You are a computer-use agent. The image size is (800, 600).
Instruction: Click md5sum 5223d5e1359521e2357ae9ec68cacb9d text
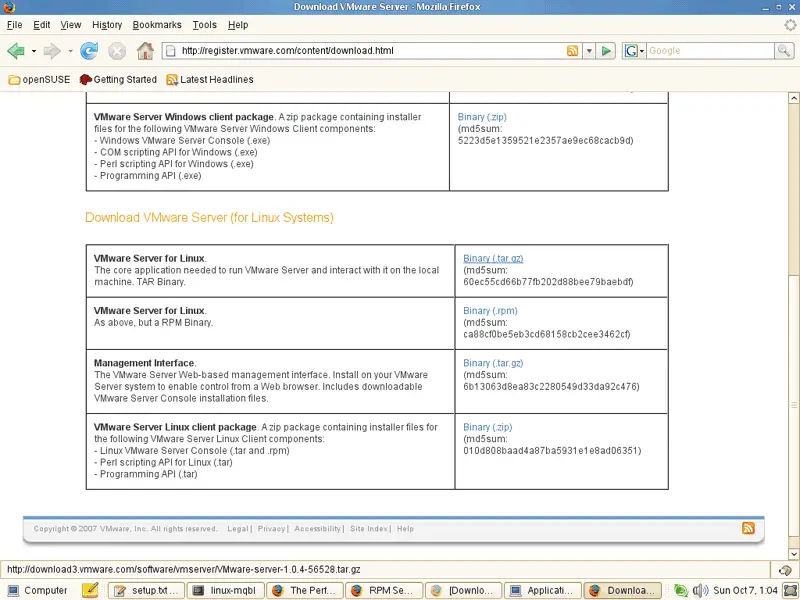point(546,140)
